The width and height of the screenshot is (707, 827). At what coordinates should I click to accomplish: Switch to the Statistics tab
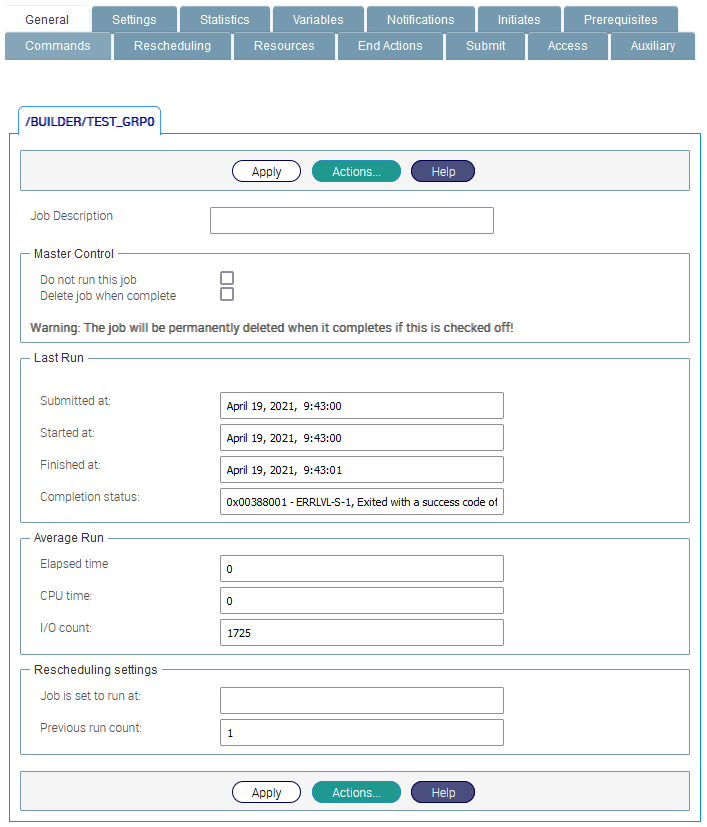224,19
